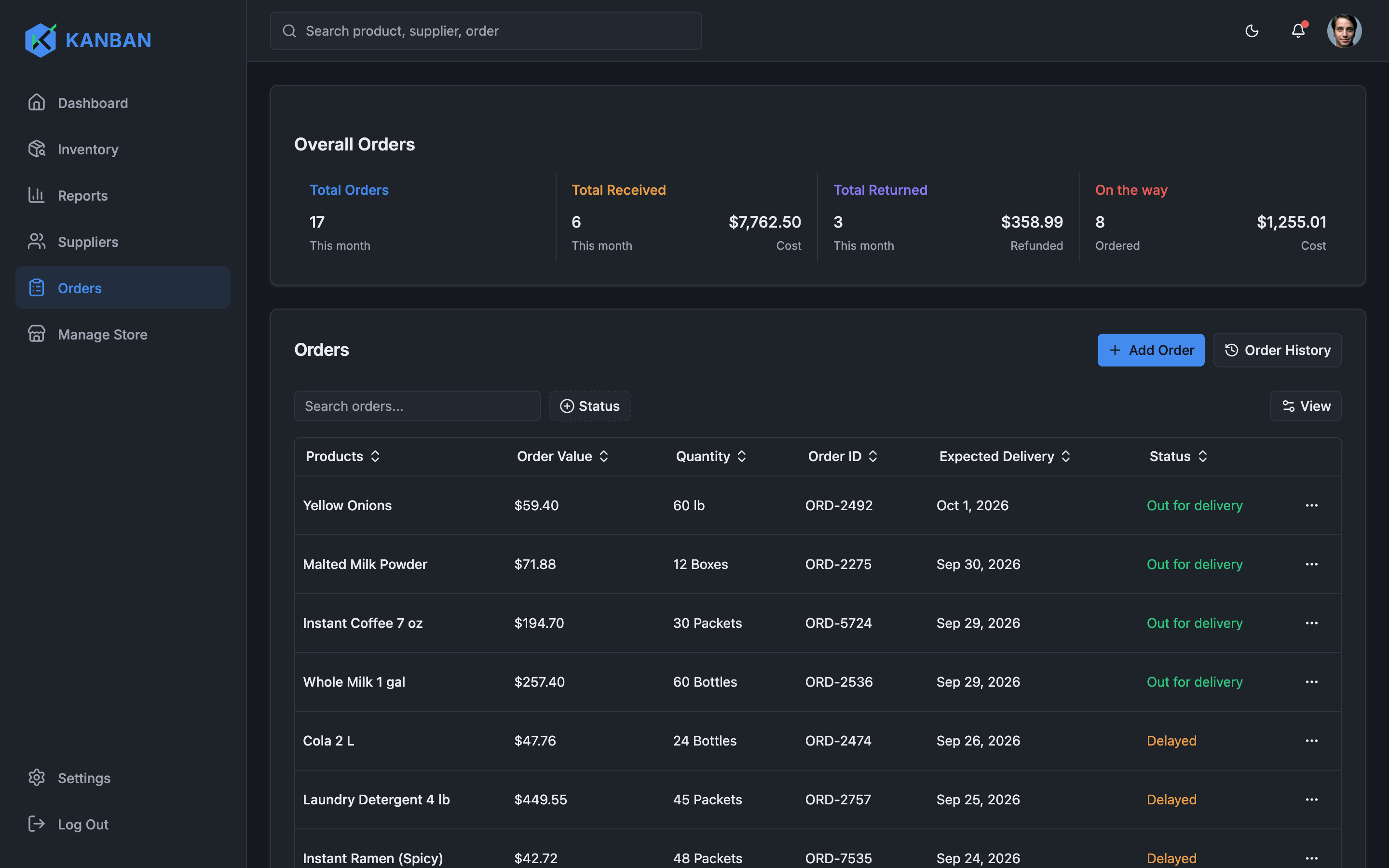Click the Delayed status for Cola 2 L
Viewport: 1389px width, 868px height.
[1171, 741]
